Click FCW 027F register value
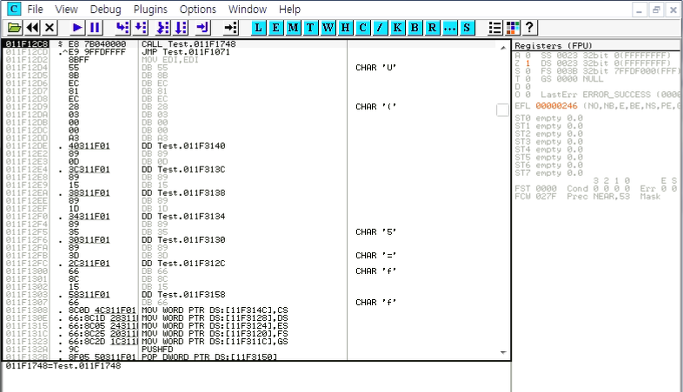This screenshot has width=683, height=392. tap(546, 196)
